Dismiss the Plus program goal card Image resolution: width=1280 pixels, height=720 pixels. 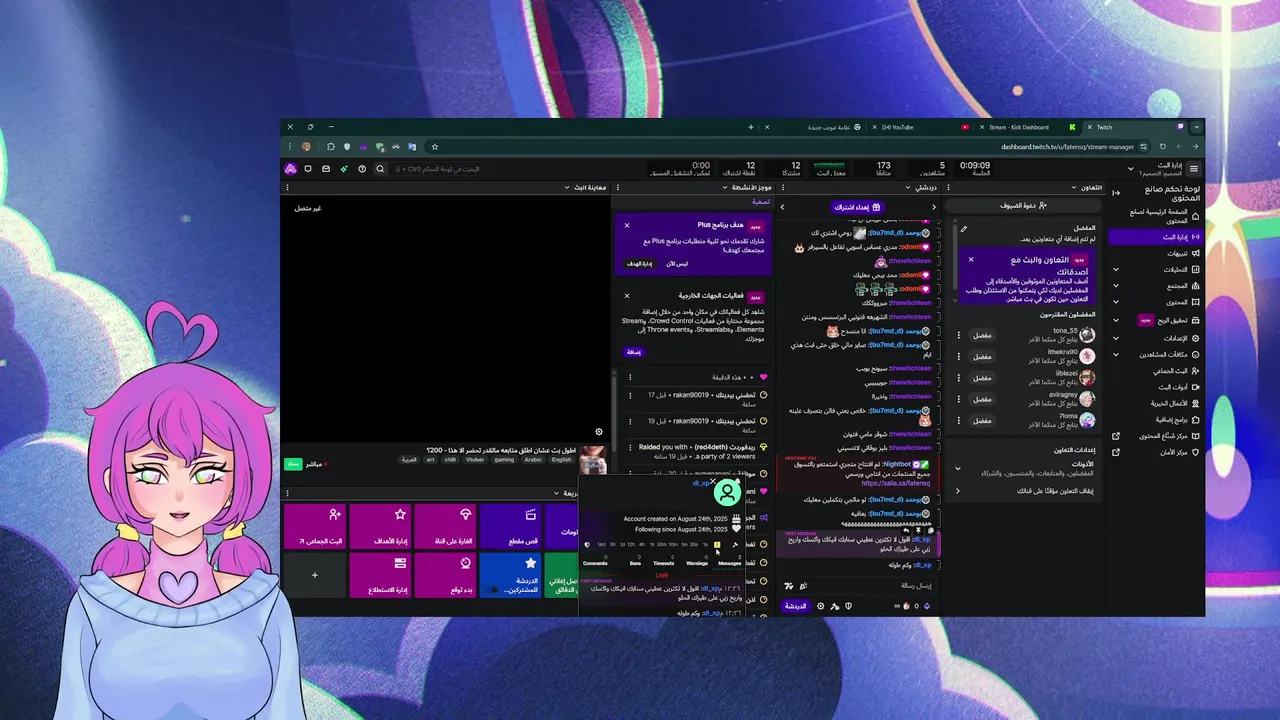tap(627, 225)
